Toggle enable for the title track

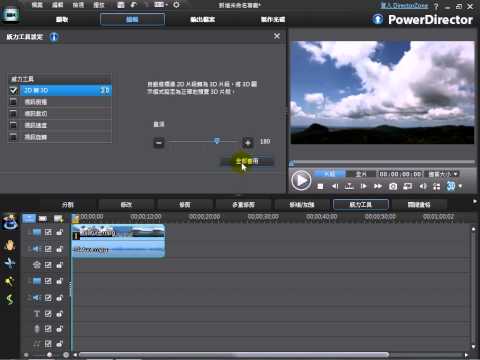[48, 314]
